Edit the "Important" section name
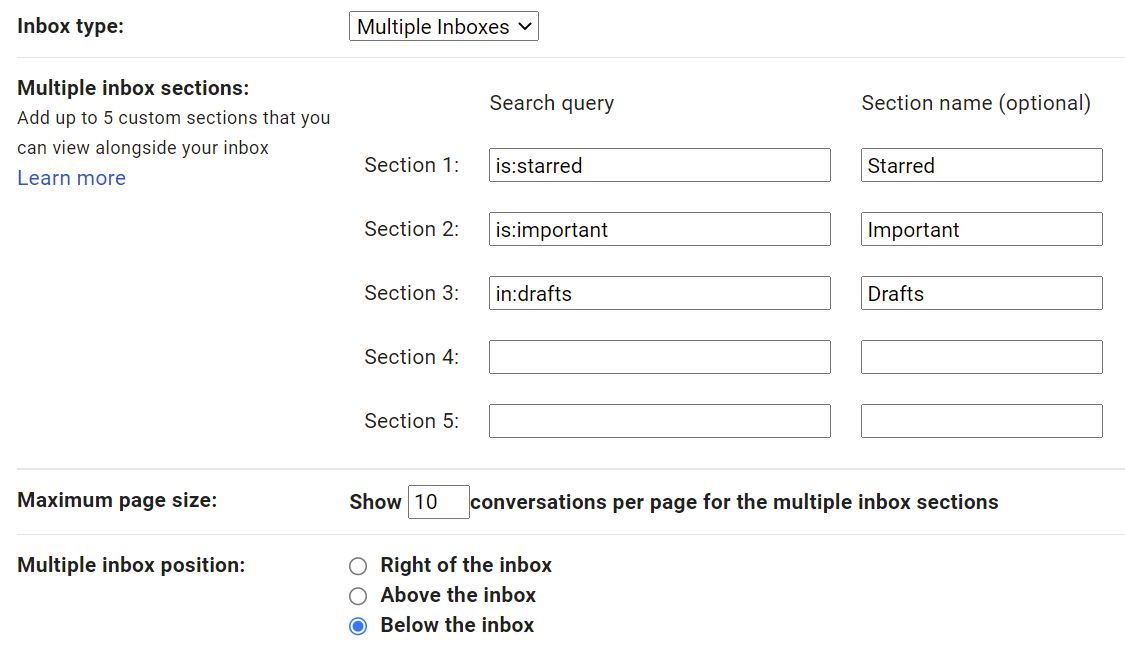Screen dimensions: 1125x651 (981, 229)
